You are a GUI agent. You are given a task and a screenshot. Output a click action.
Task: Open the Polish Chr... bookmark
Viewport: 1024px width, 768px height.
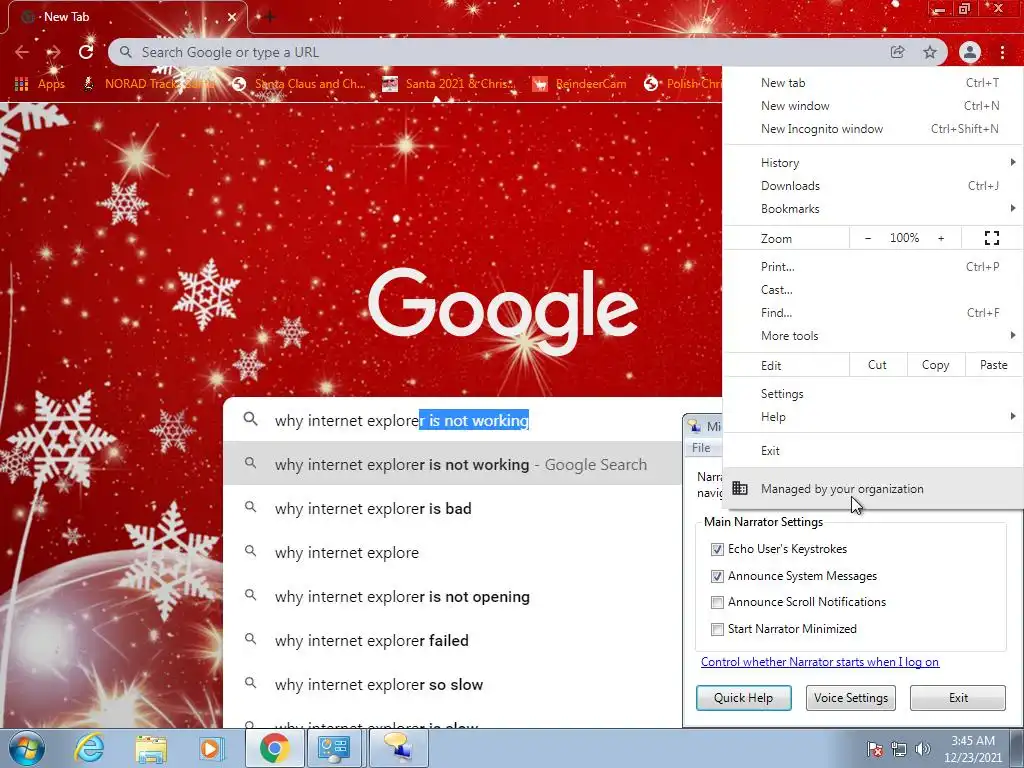tap(682, 84)
